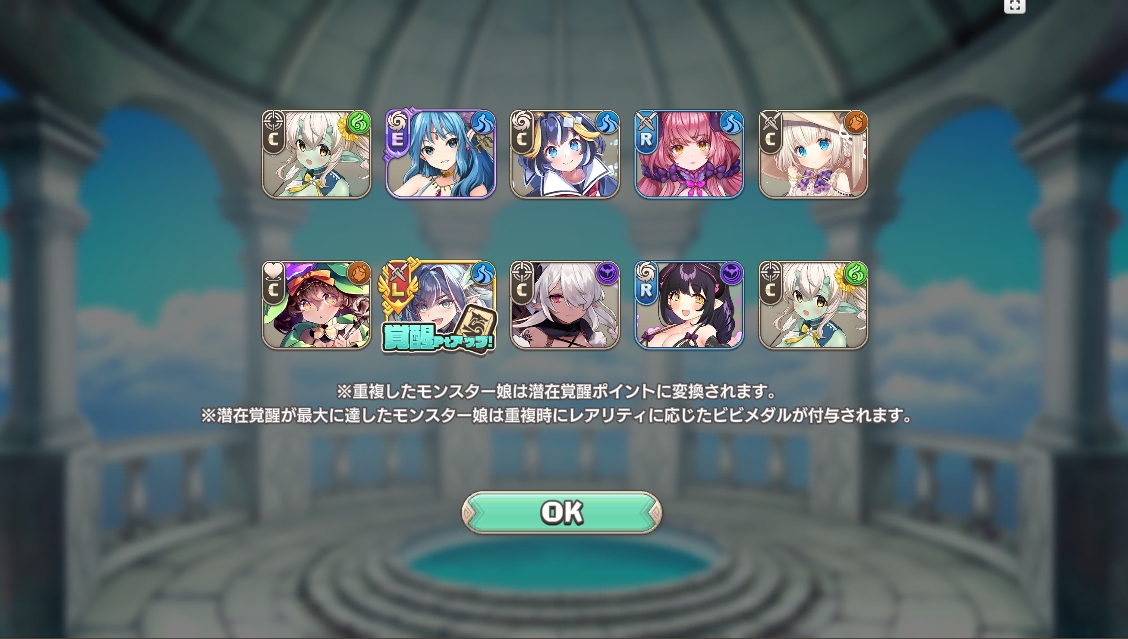Click the water element icon on E card
This screenshot has width=1128, height=639.
tap(483, 123)
